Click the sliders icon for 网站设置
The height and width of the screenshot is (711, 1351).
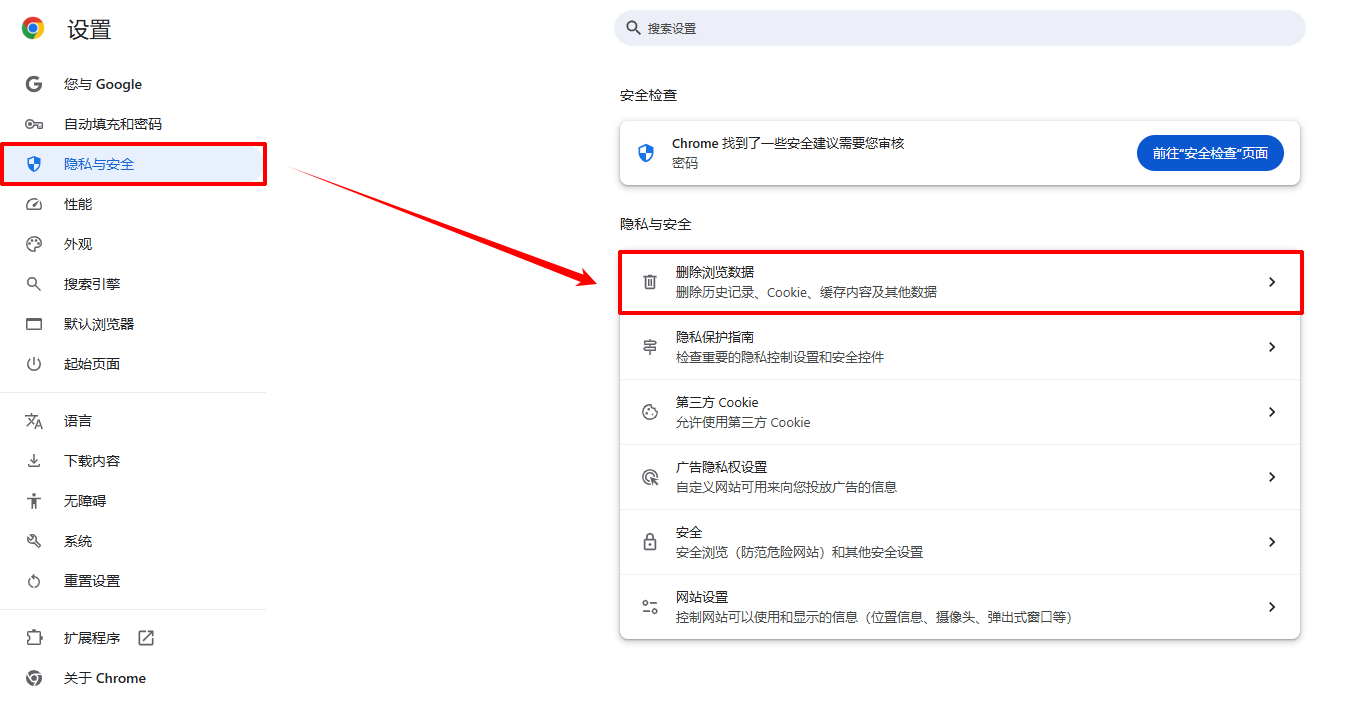pos(650,607)
